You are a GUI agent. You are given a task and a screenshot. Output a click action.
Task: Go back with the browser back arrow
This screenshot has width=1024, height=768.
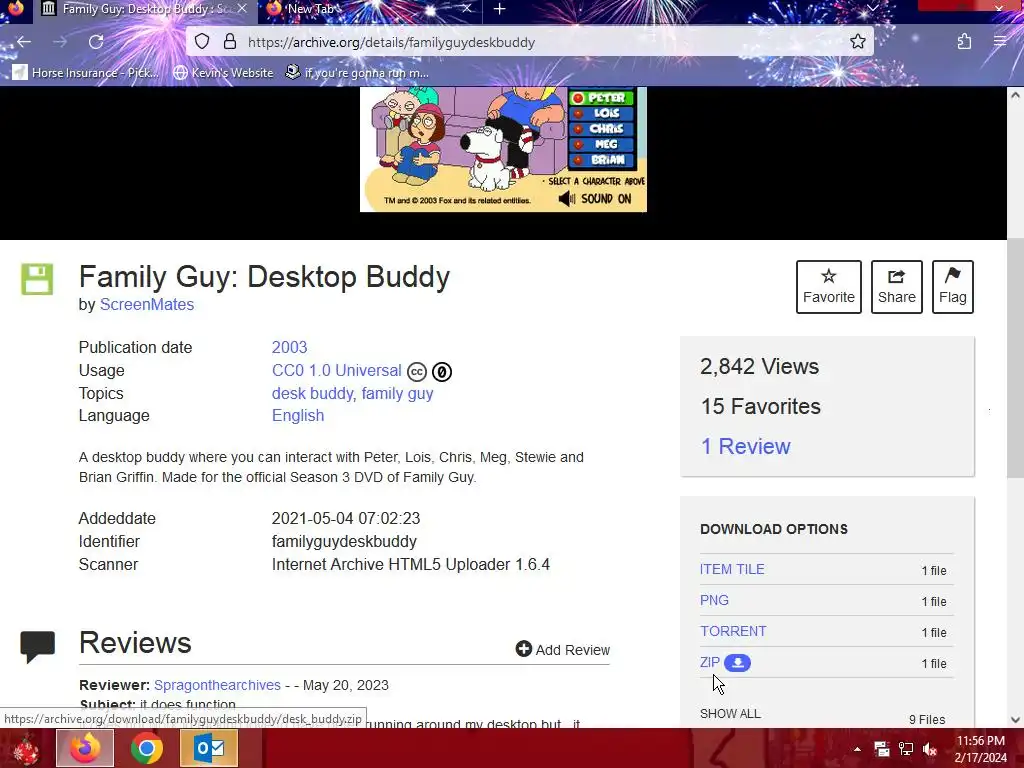click(24, 42)
